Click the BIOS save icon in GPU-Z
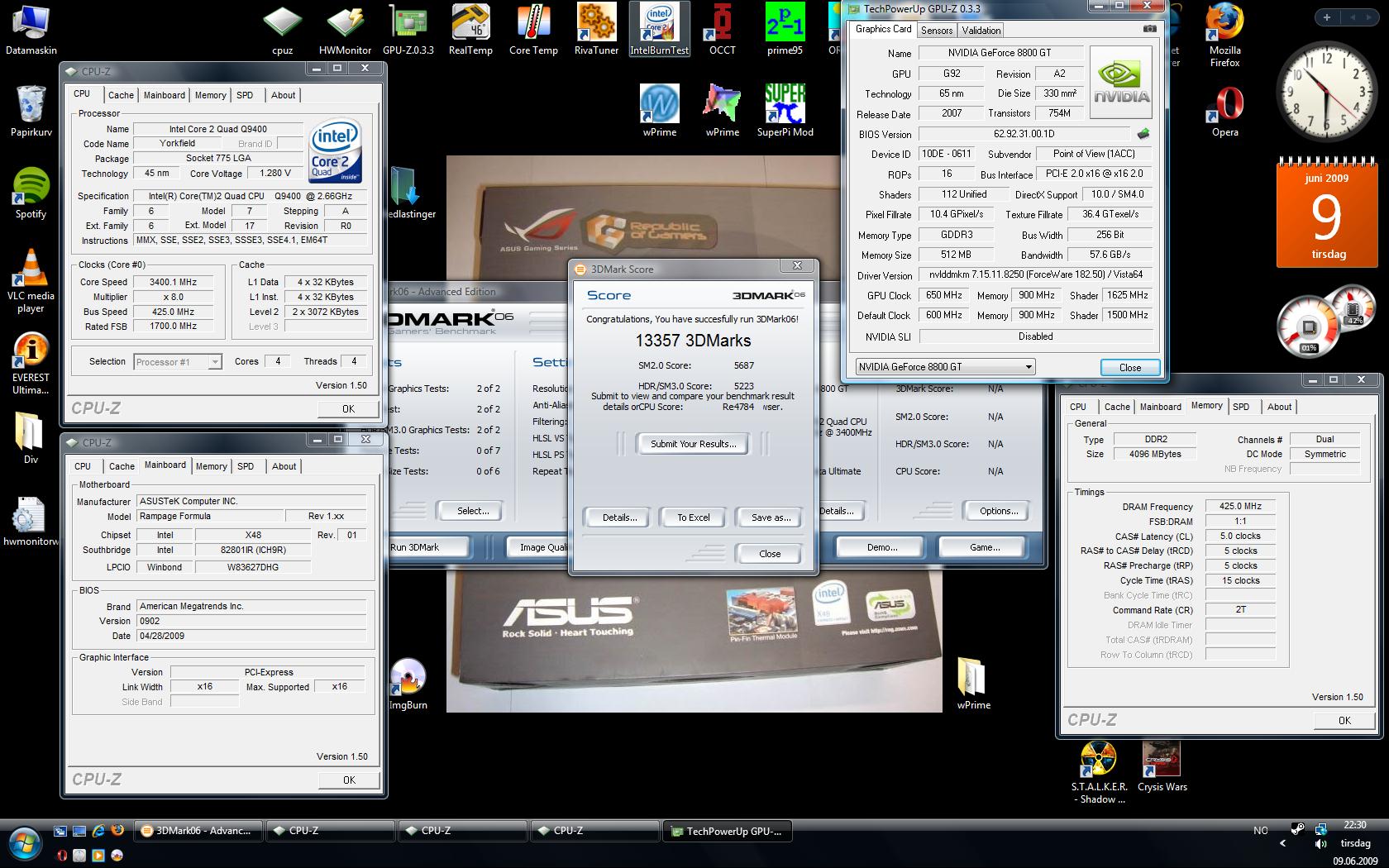Viewport: 1389px width, 868px height. click(x=1143, y=134)
